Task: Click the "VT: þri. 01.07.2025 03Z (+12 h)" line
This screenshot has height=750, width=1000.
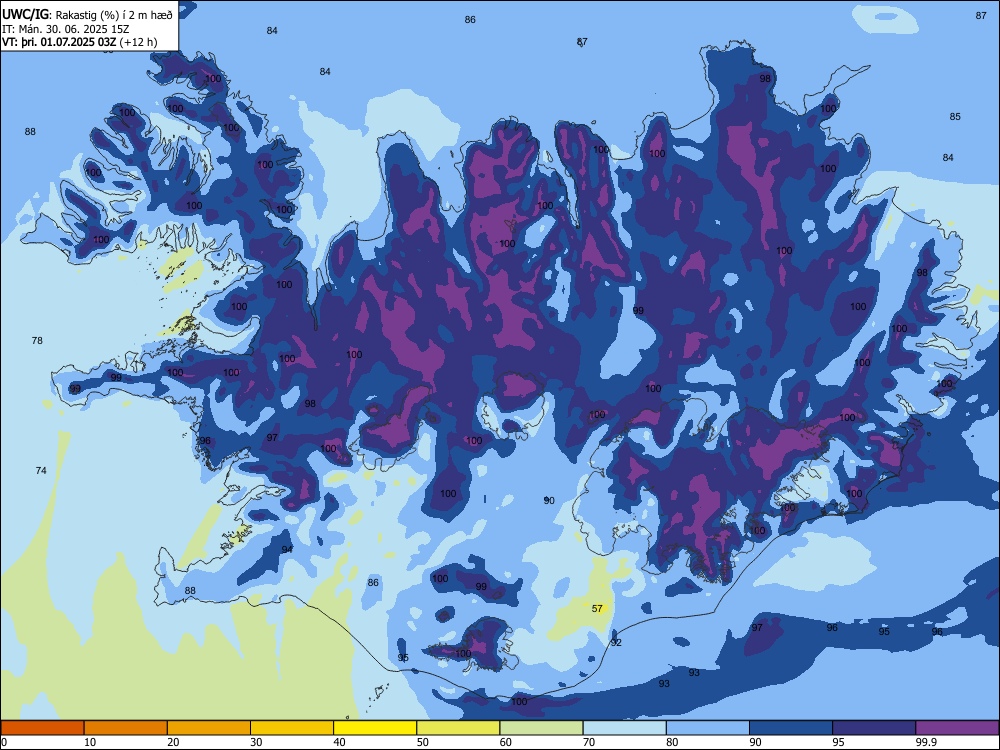Action: pos(80,42)
